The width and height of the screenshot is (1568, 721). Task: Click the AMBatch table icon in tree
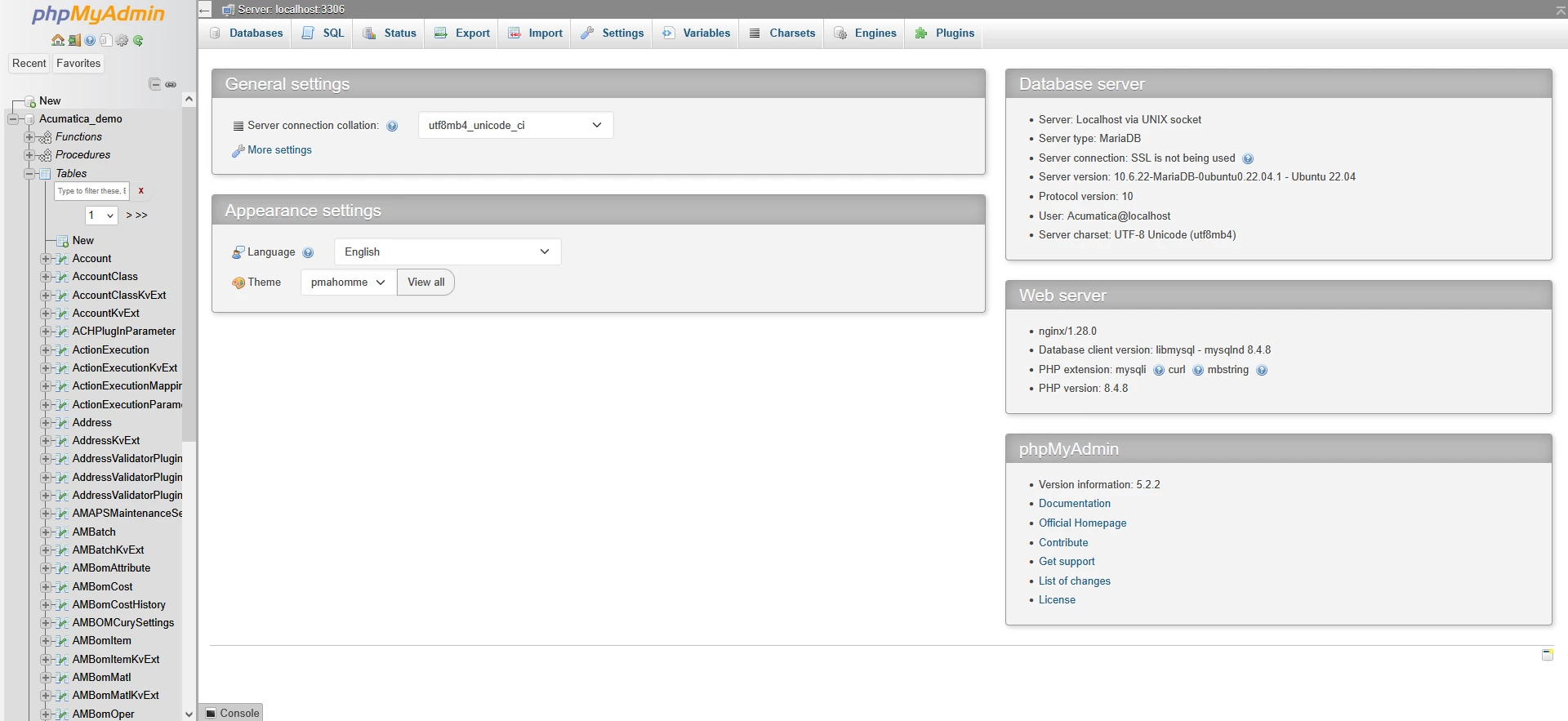coord(63,532)
